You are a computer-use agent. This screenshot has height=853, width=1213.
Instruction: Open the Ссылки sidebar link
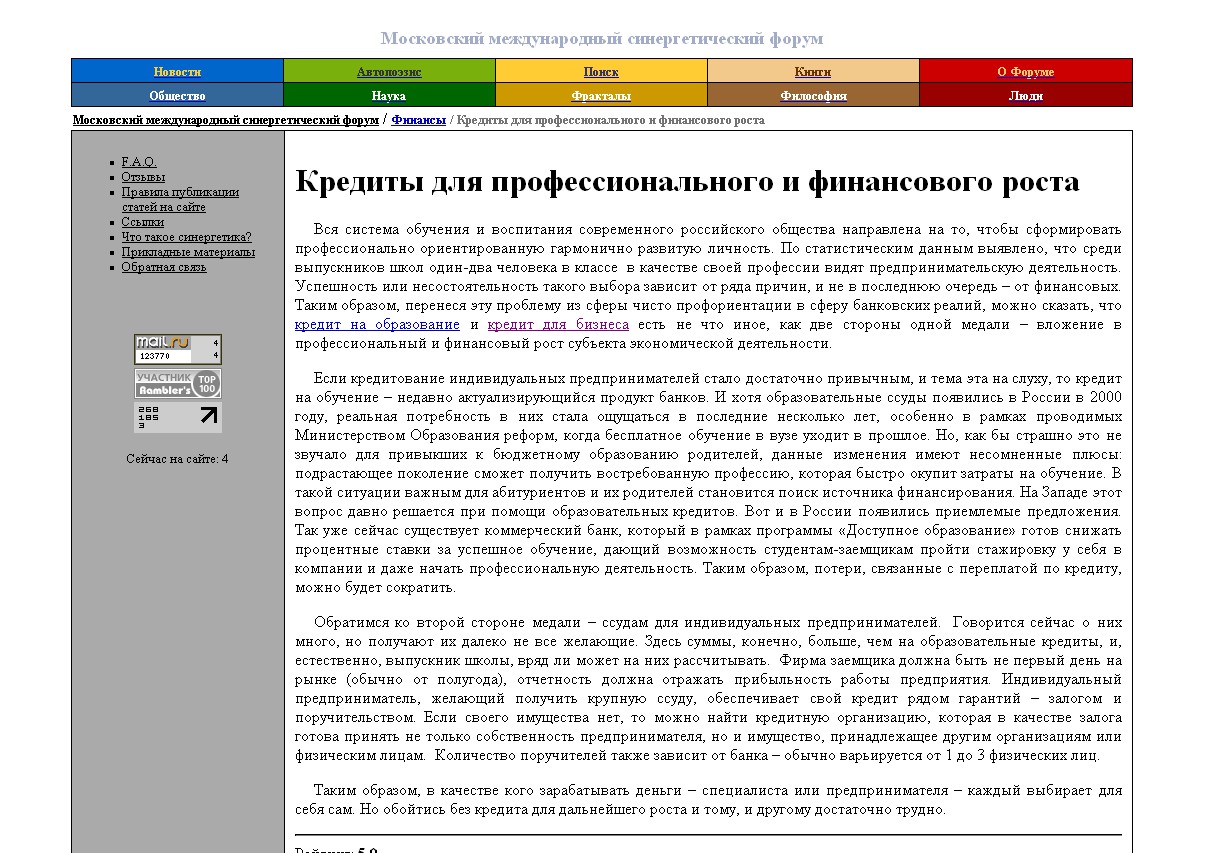tap(143, 222)
